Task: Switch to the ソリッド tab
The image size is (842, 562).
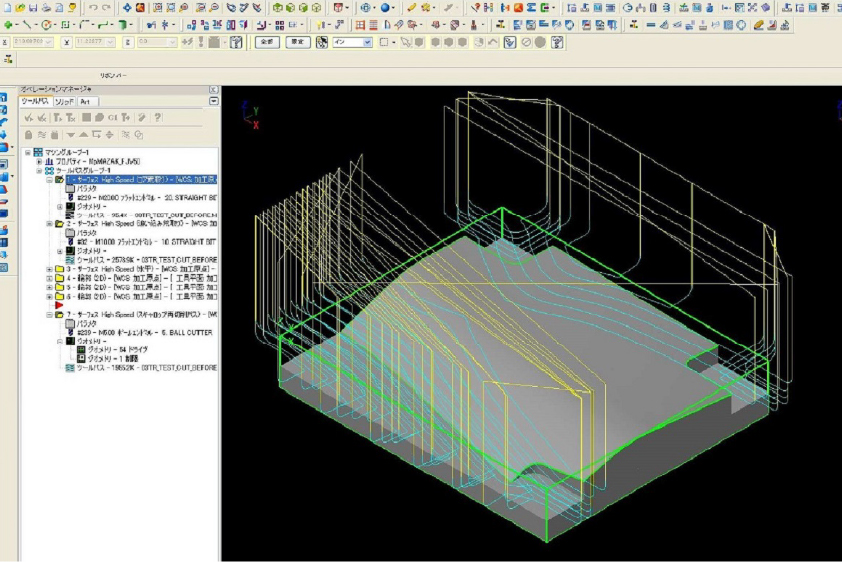Action: click(x=64, y=101)
